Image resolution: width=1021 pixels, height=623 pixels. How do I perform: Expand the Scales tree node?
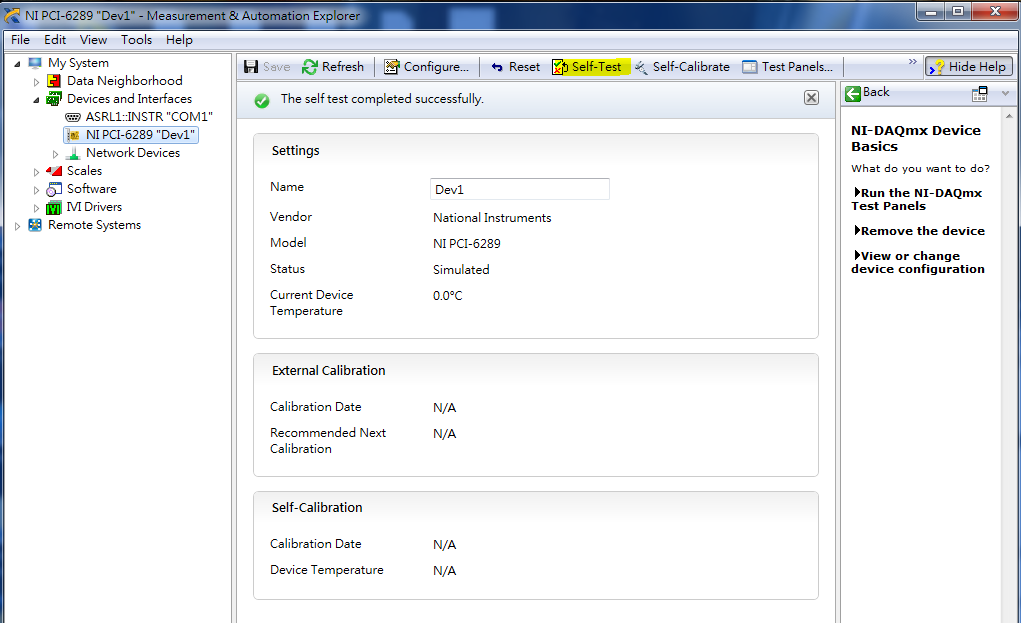click(36, 173)
